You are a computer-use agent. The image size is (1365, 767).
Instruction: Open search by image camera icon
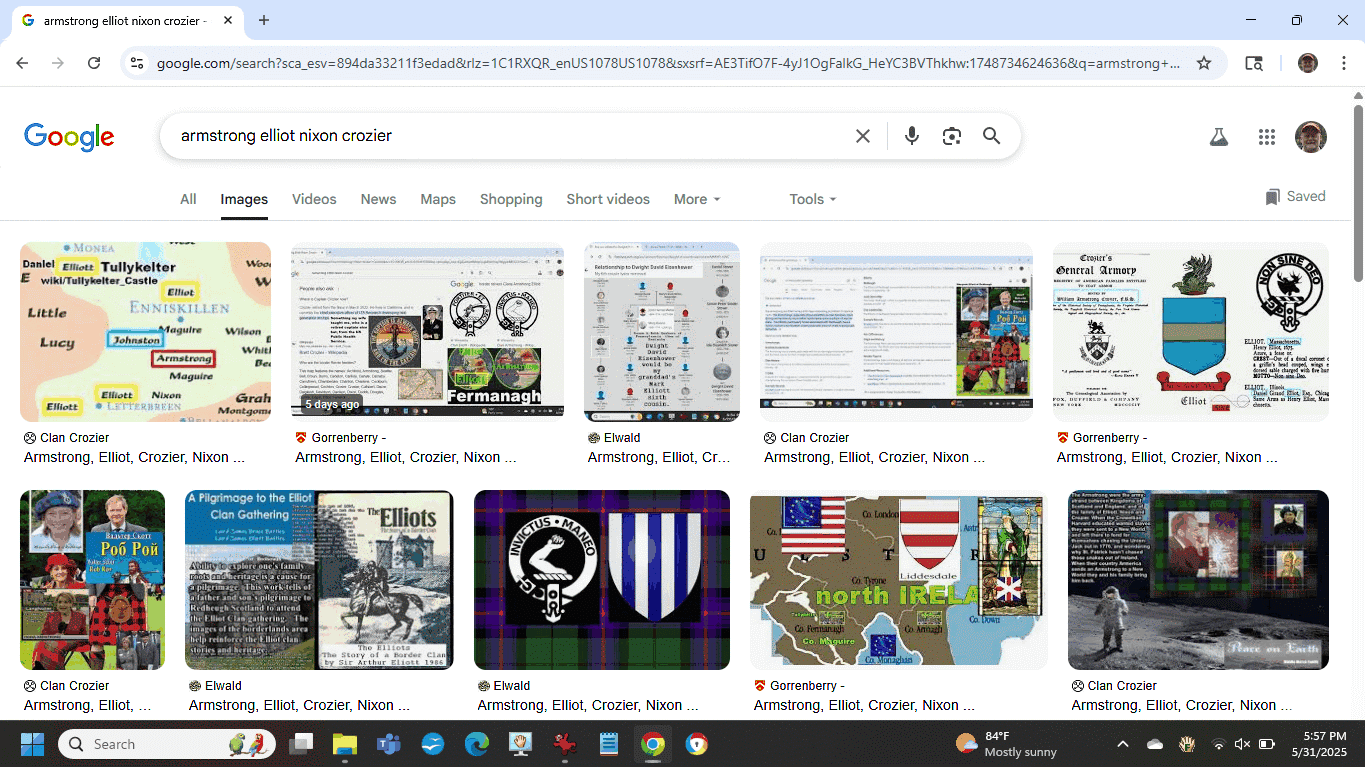coord(951,136)
